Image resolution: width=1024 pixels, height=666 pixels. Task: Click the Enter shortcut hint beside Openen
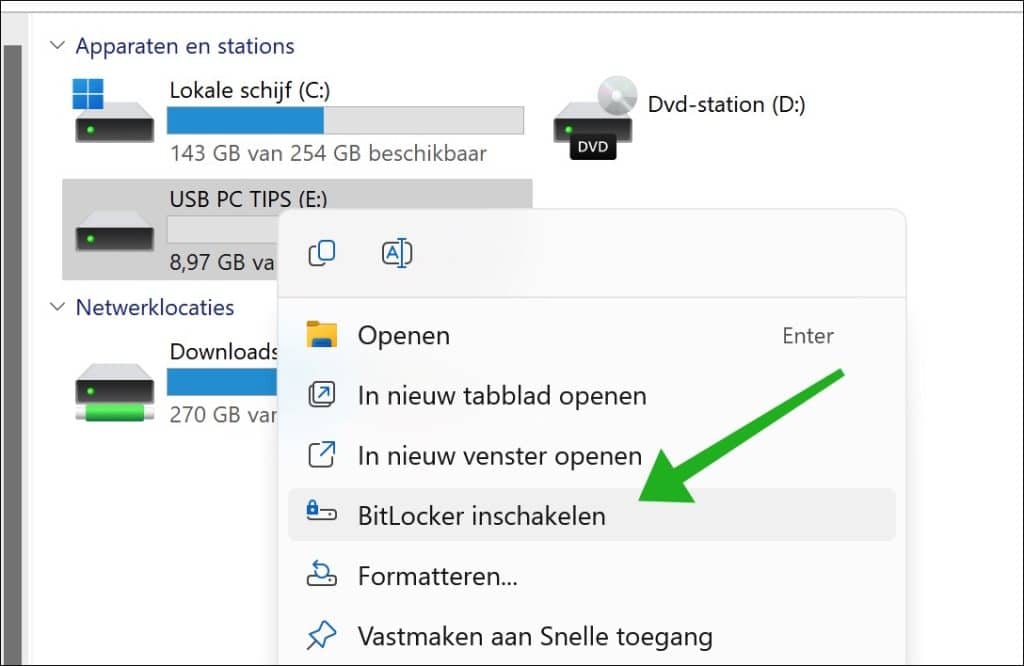tap(808, 336)
